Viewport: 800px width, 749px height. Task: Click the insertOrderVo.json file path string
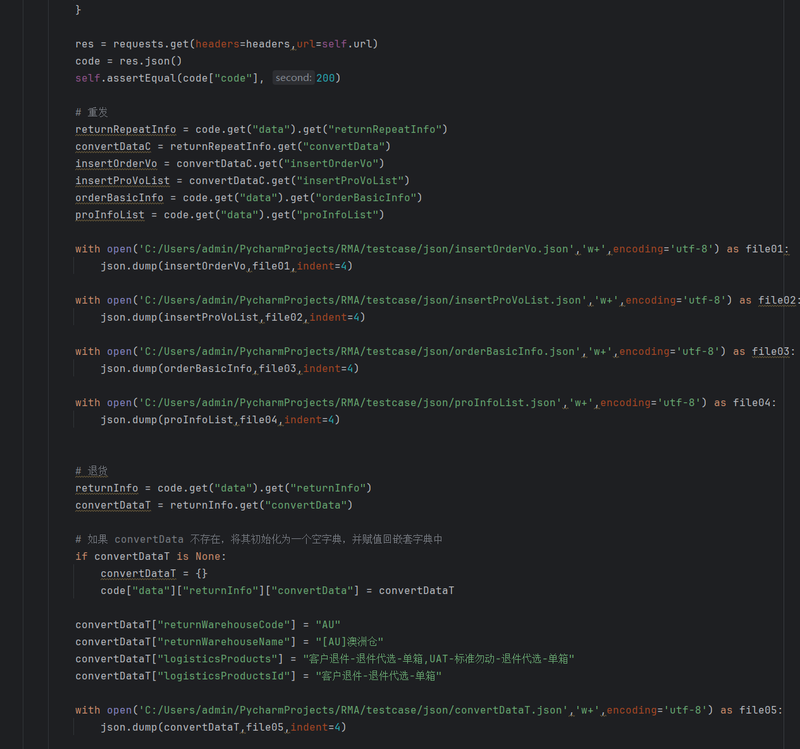356,249
